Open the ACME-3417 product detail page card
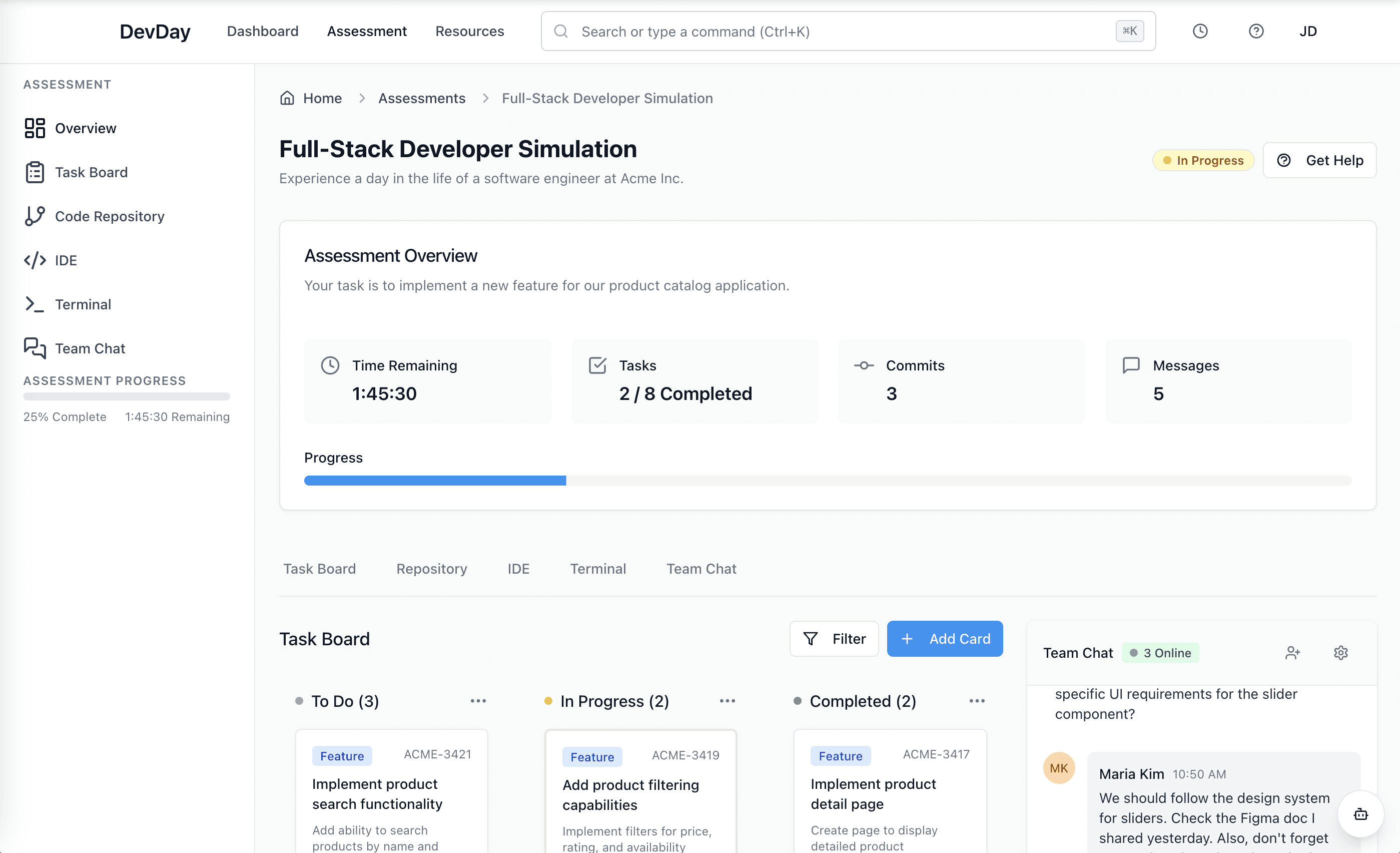This screenshot has width=1400, height=853. click(x=890, y=791)
